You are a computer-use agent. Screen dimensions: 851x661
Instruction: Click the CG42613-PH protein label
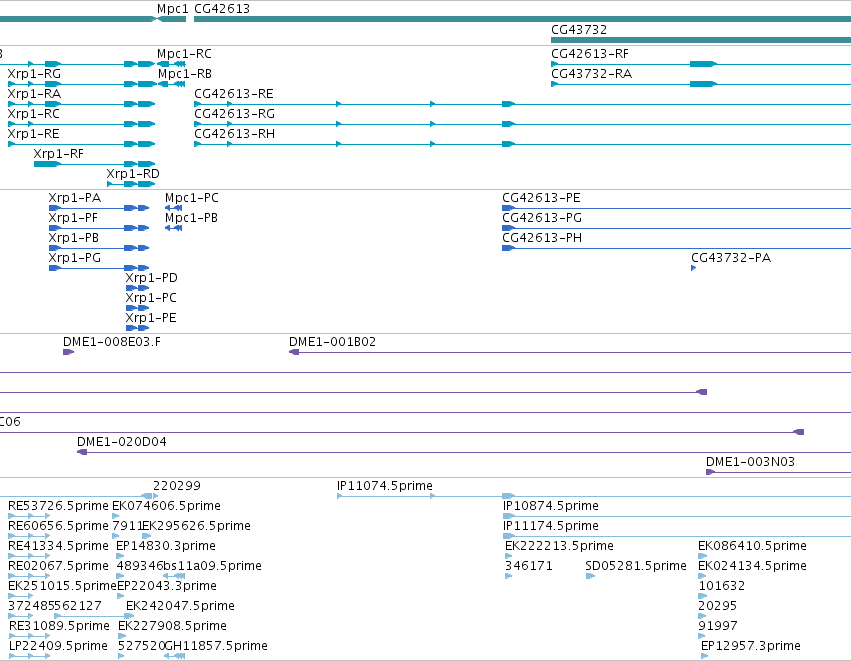coord(542,238)
